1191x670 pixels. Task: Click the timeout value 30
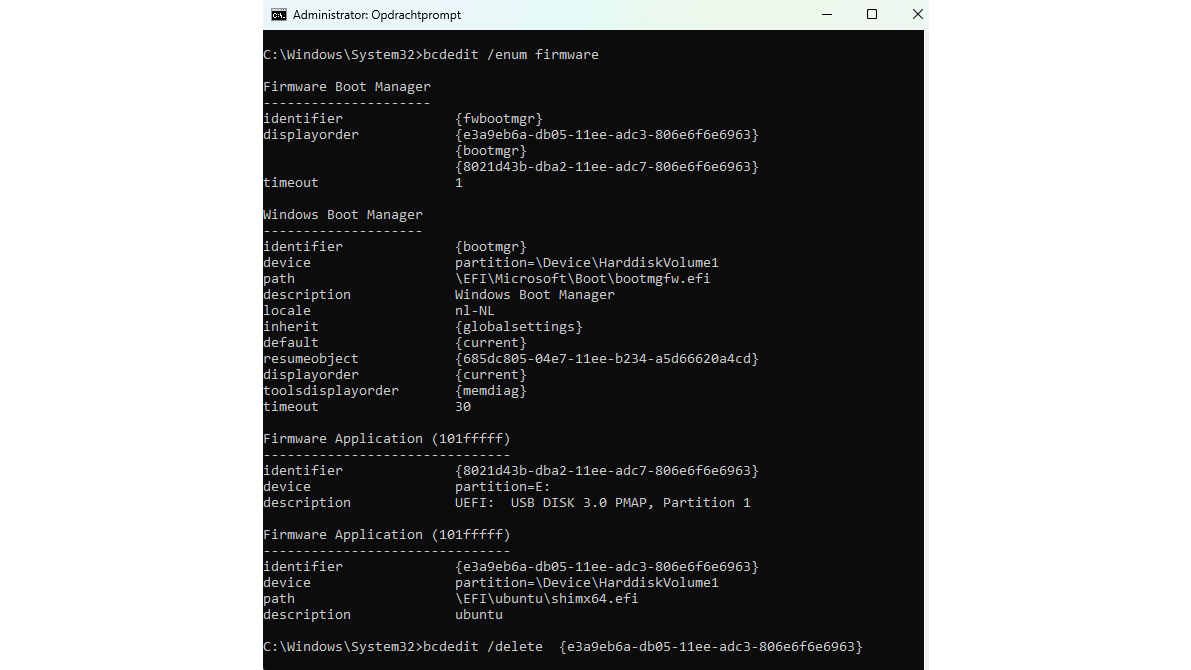pyautogui.click(x=462, y=406)
